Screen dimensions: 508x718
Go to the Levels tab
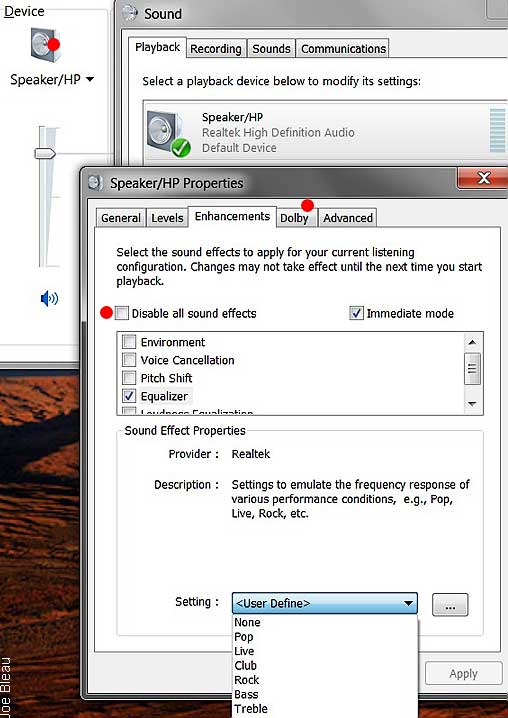(x=167, y=218)
